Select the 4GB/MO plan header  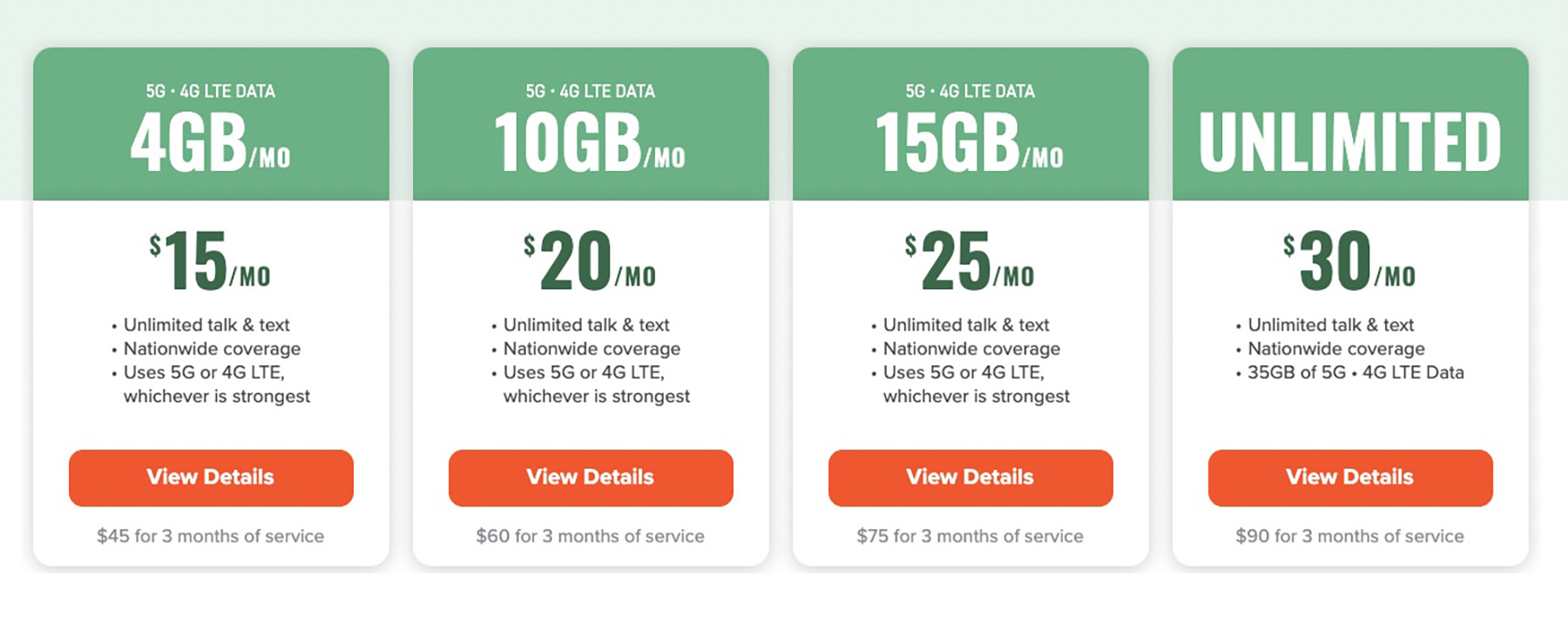211,143
